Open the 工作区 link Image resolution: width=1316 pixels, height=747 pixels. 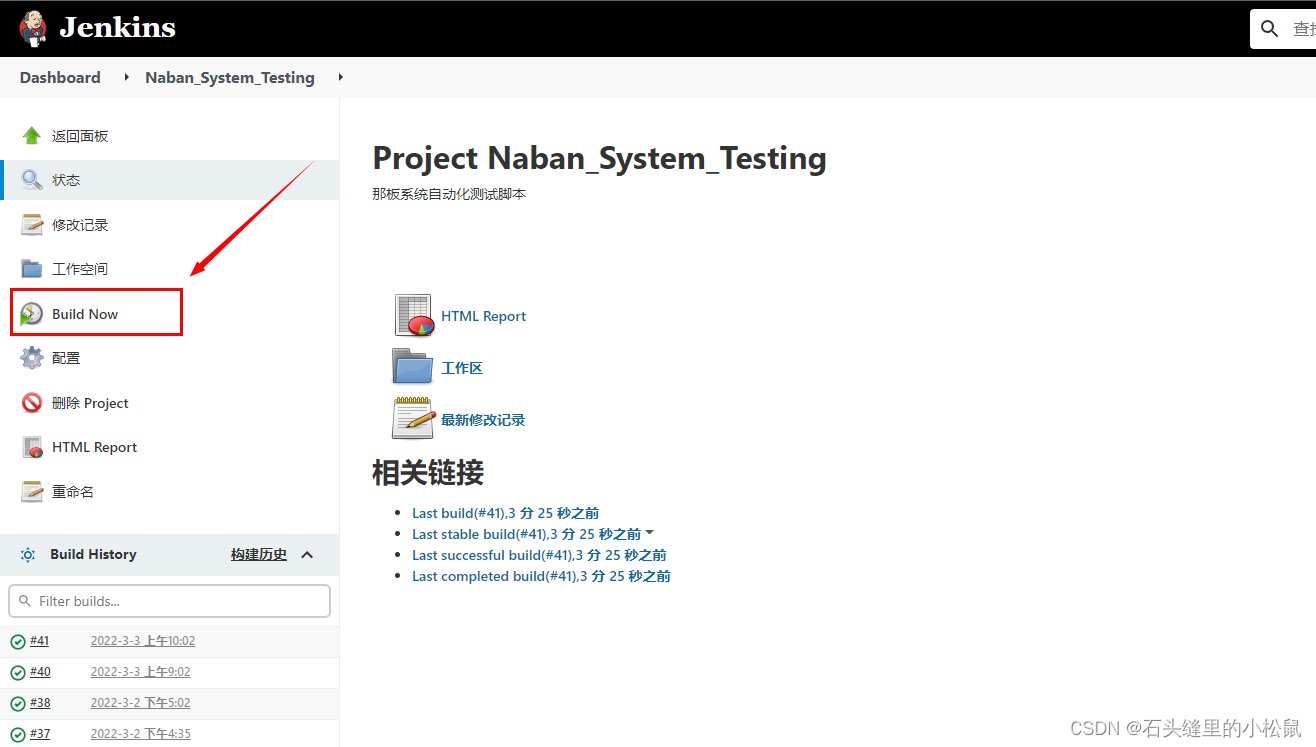click(462, 368)
